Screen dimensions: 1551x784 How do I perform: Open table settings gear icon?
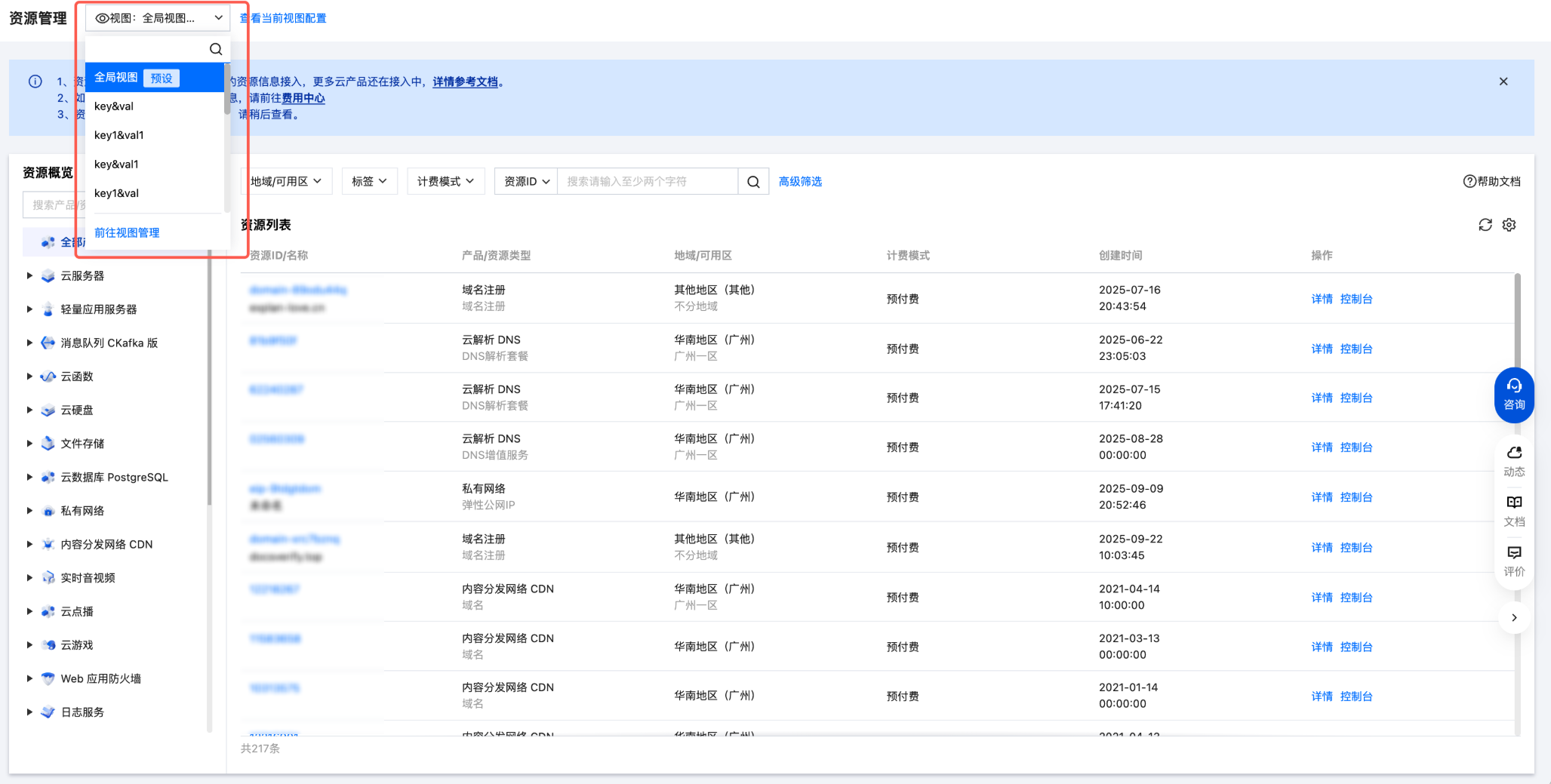(x=1509, y=225)
